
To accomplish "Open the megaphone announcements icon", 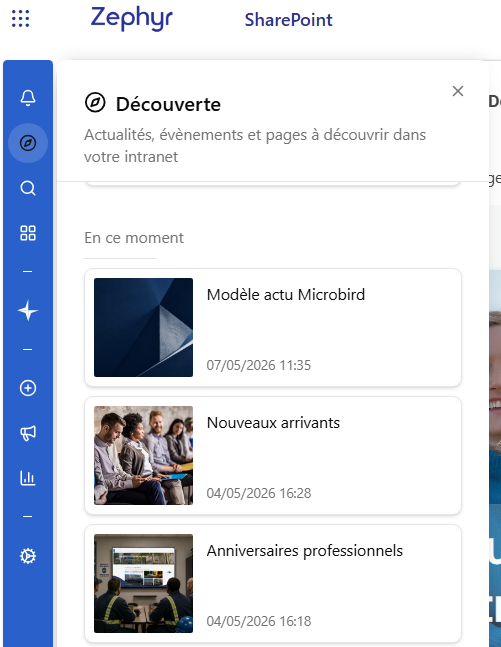I will click(28, 433).
